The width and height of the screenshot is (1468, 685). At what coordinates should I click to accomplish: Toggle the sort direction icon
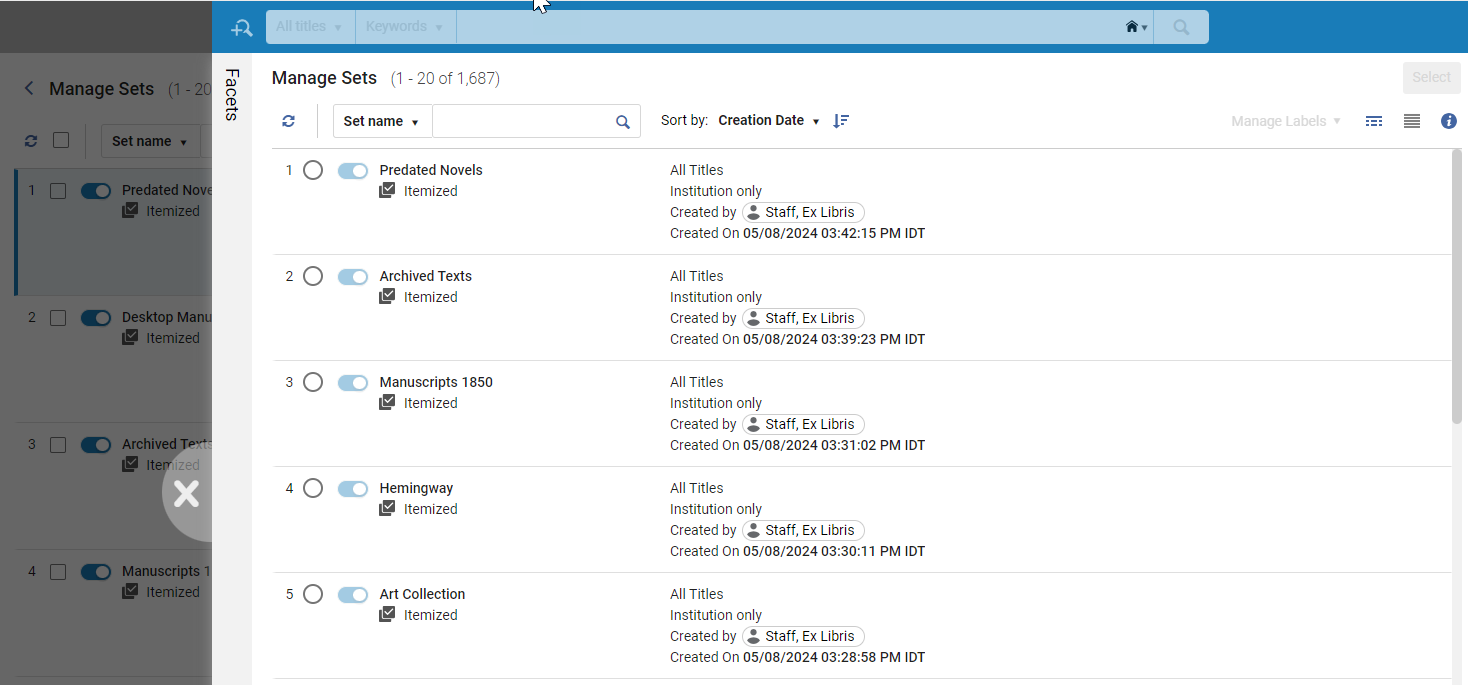coord(841,120)
